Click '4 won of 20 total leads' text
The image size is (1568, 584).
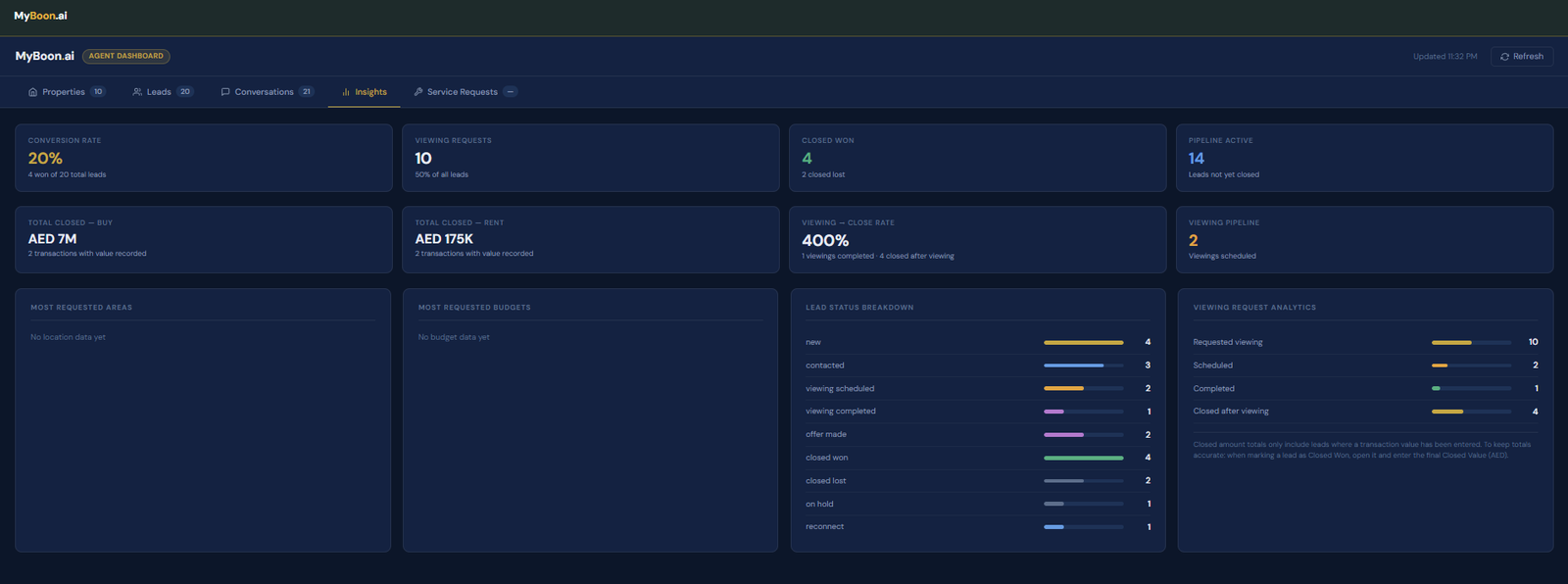pyautogui.click(x=67, y=174)
